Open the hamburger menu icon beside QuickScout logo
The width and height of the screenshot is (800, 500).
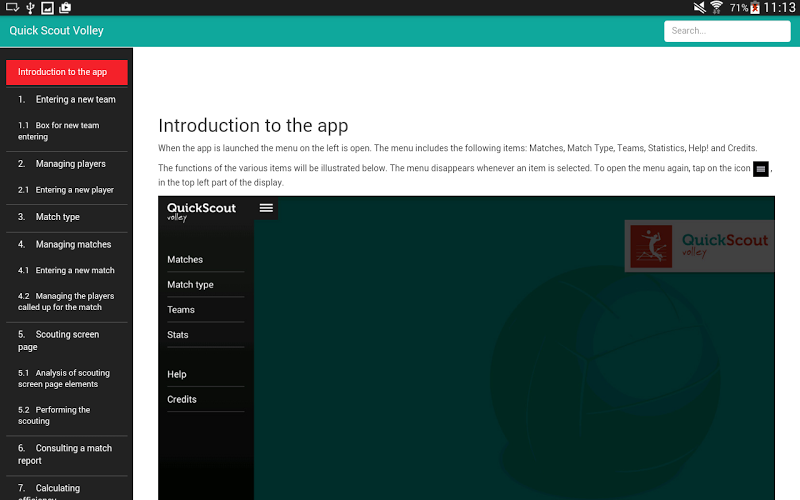(x=266, y=208)
